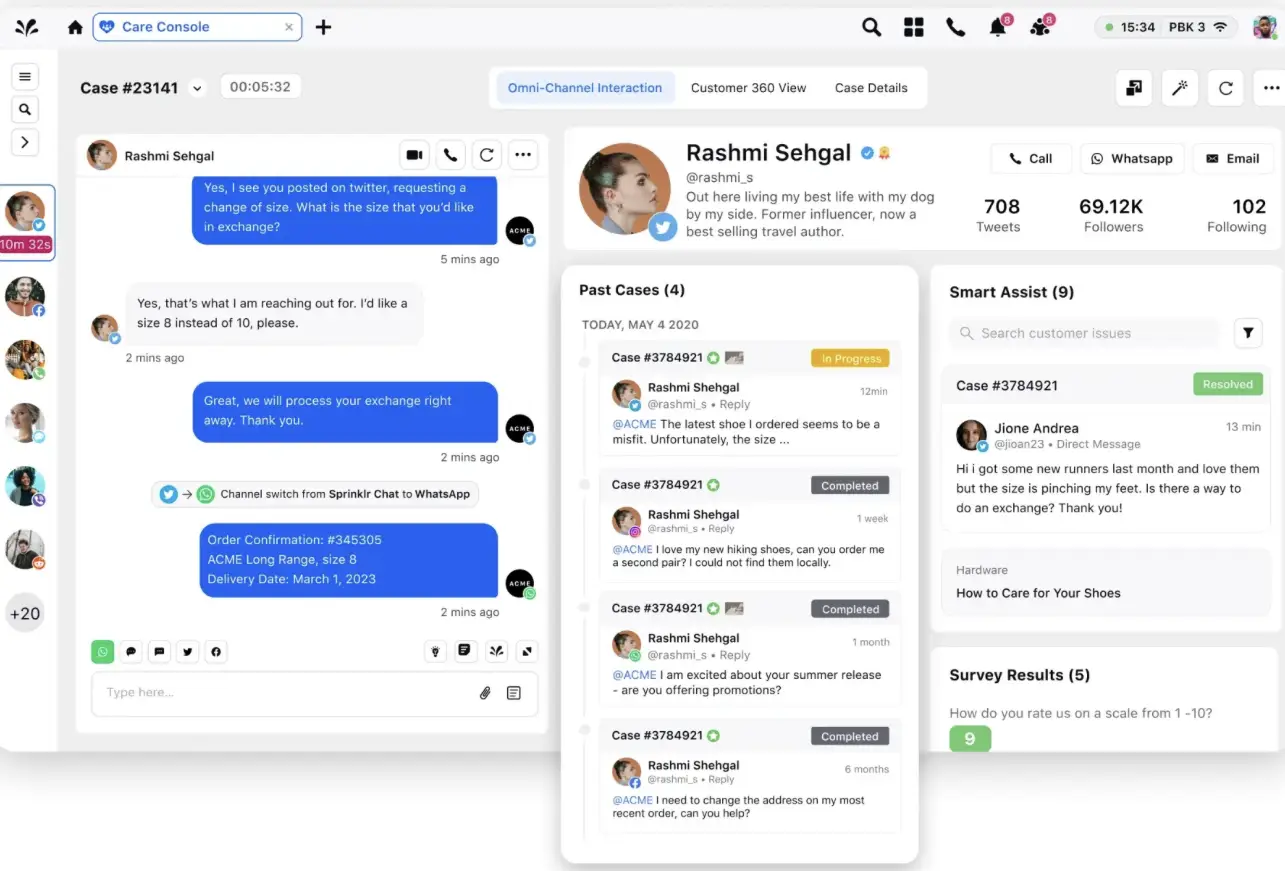Select Twitter as the reply channel

(188, 652)
